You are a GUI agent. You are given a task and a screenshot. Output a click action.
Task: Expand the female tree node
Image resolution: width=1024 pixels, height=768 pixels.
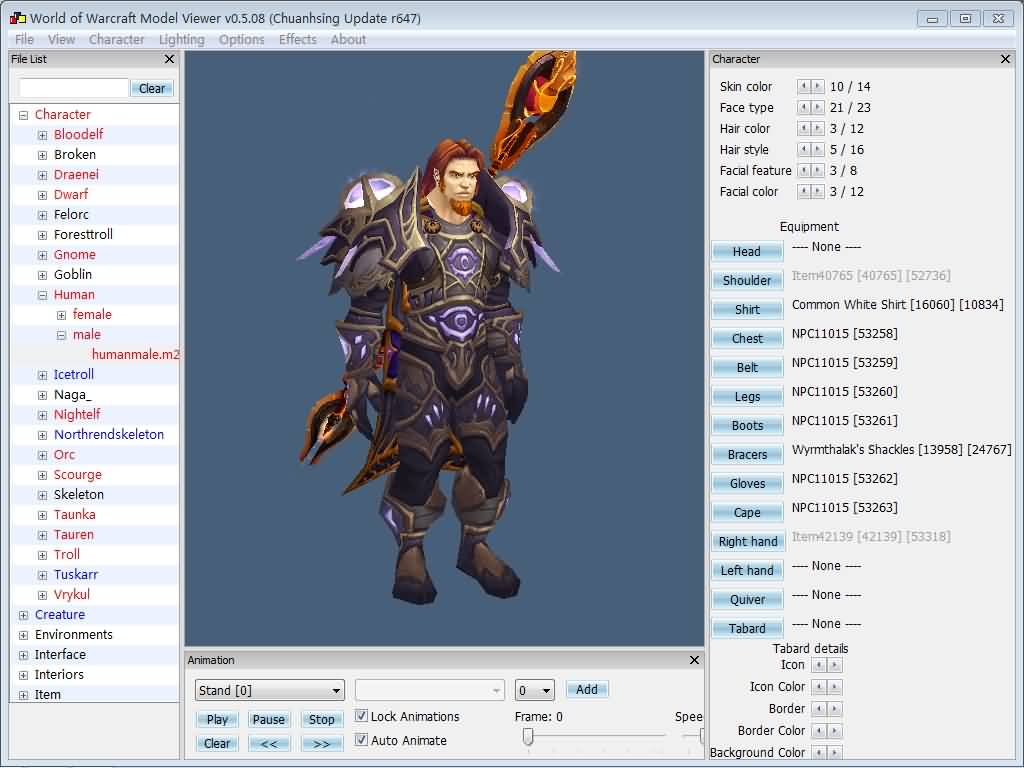click(x=61, y=315)
